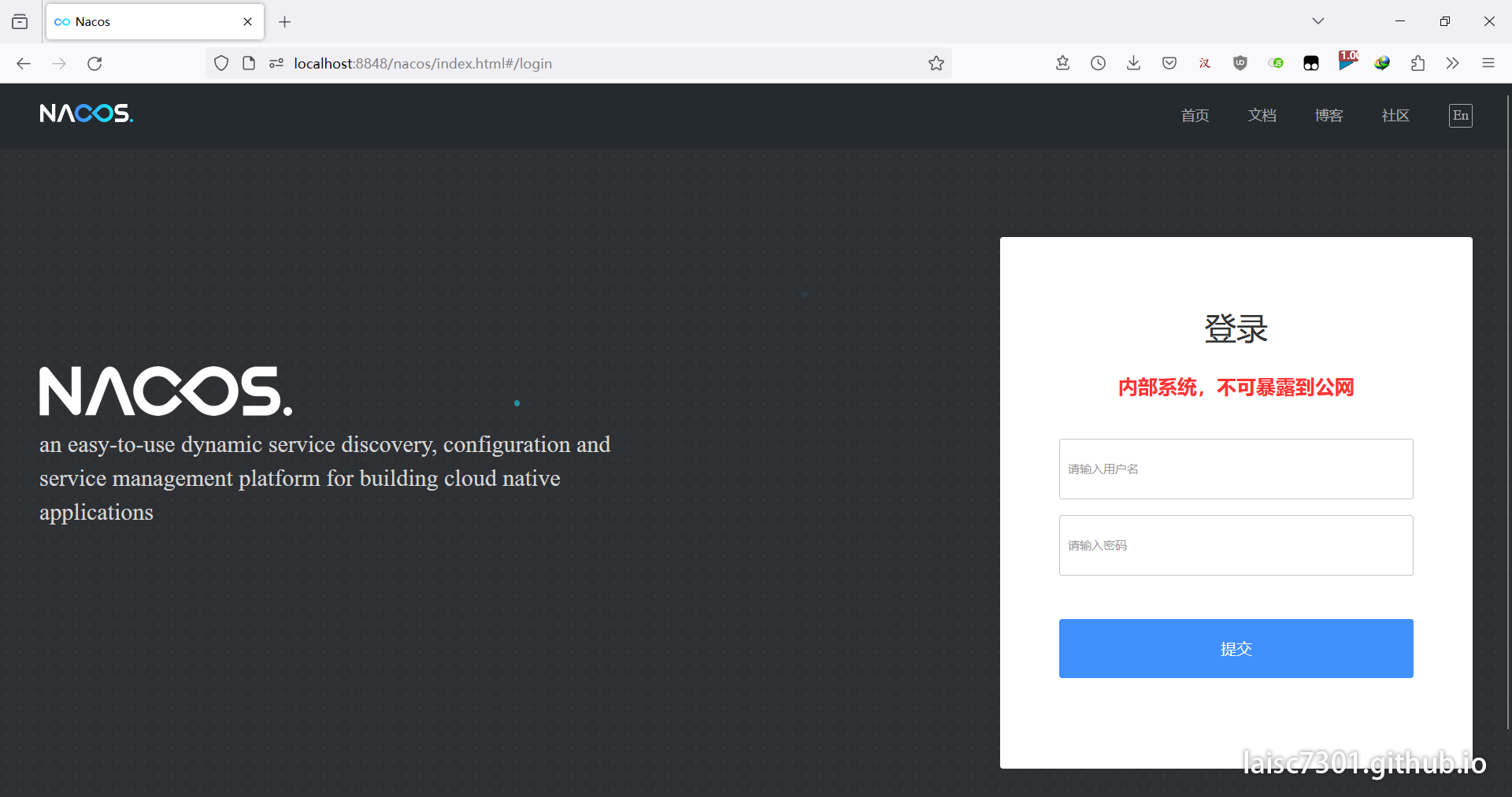Open the Internet Download Manager extension icon

click(x=1382, y=63)
